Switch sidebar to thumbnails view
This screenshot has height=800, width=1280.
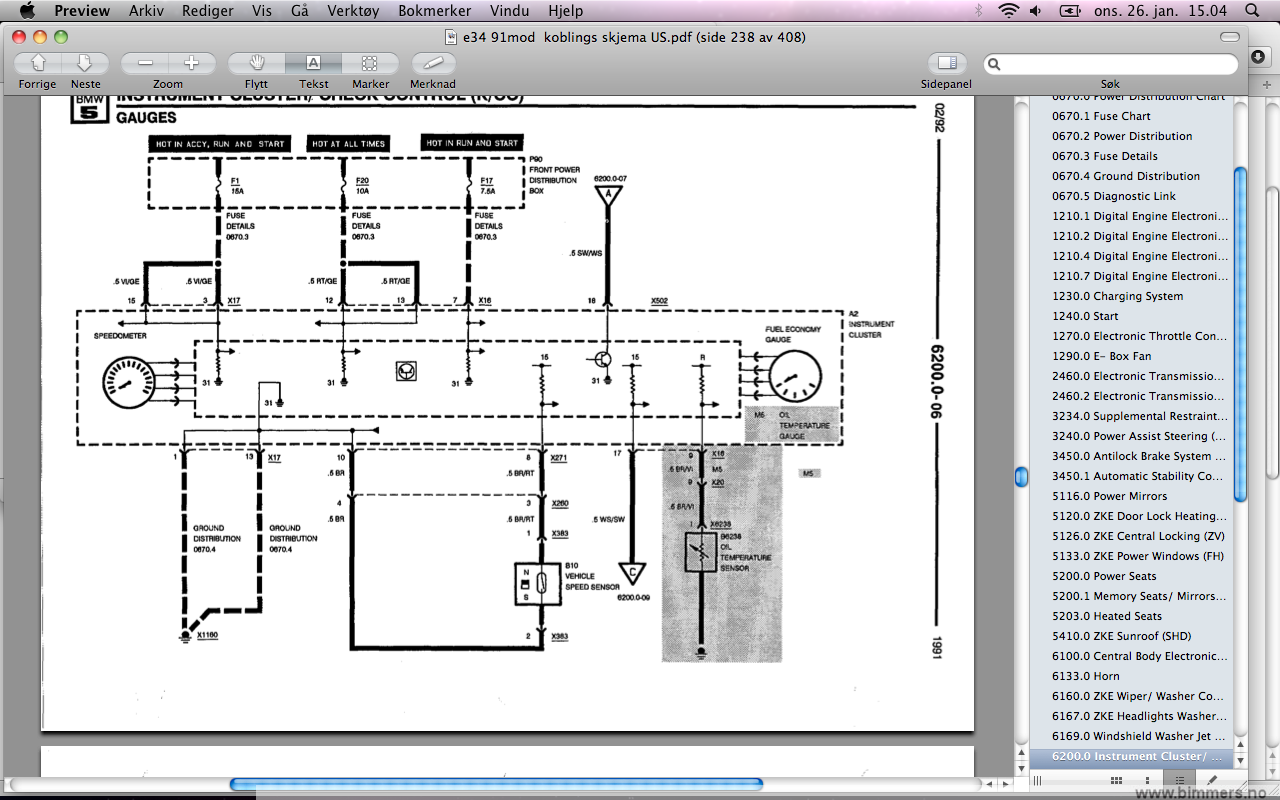pyautogui.click(x=1148, y=780)
